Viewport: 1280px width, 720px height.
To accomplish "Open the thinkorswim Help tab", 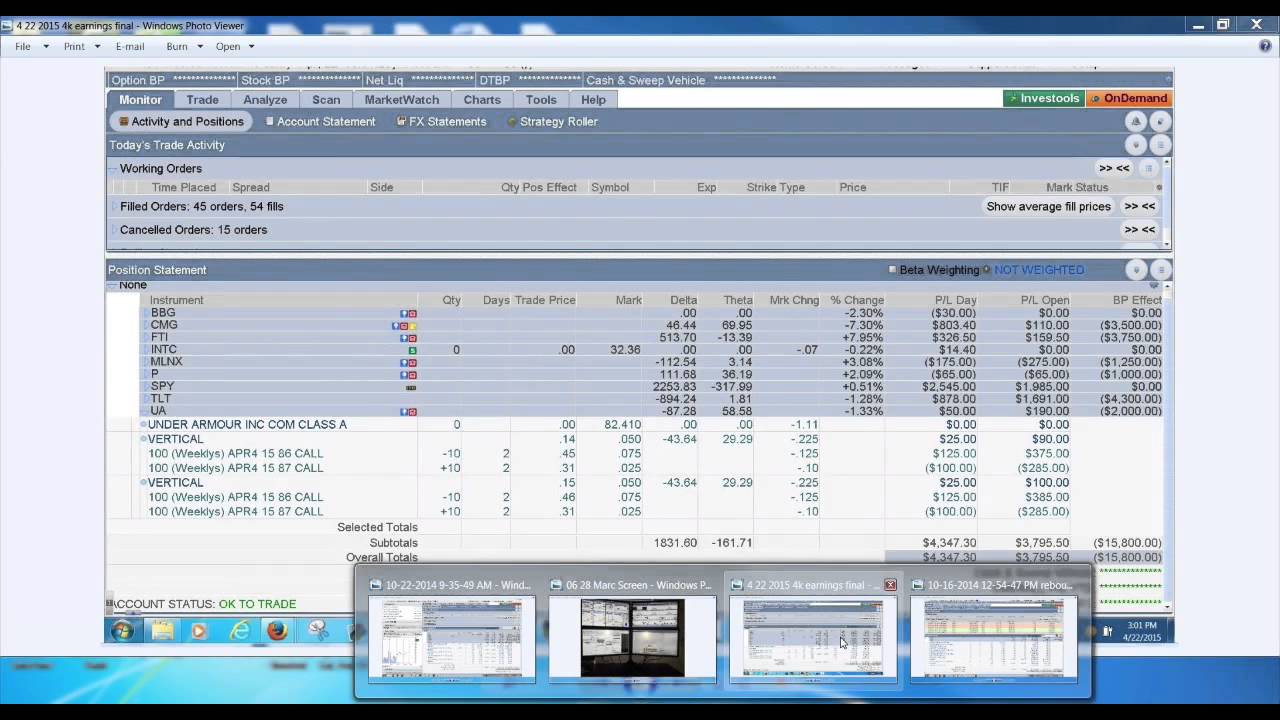I will coord(594,99).
